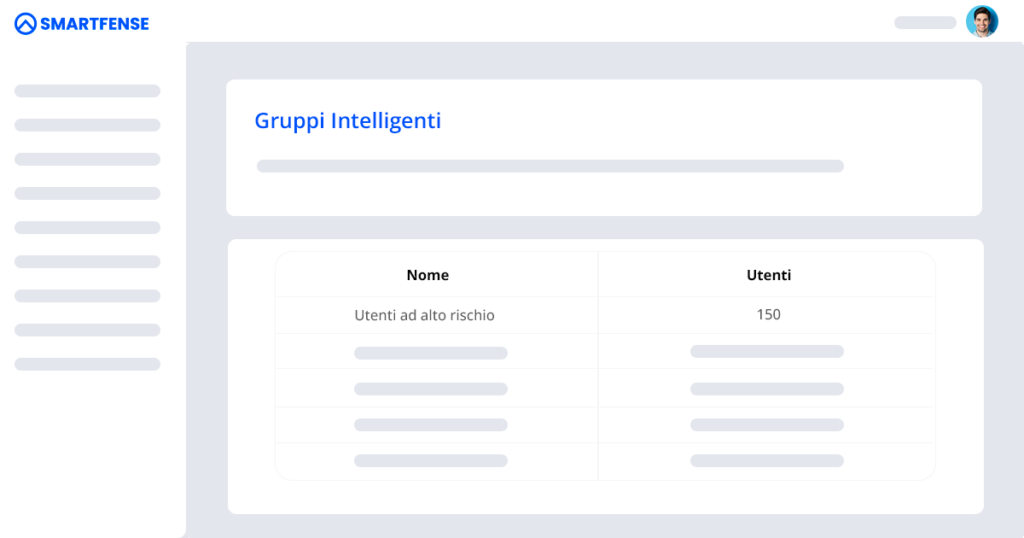
Task: Select the first sidebar menu placeholder
Action: [88, 91]
